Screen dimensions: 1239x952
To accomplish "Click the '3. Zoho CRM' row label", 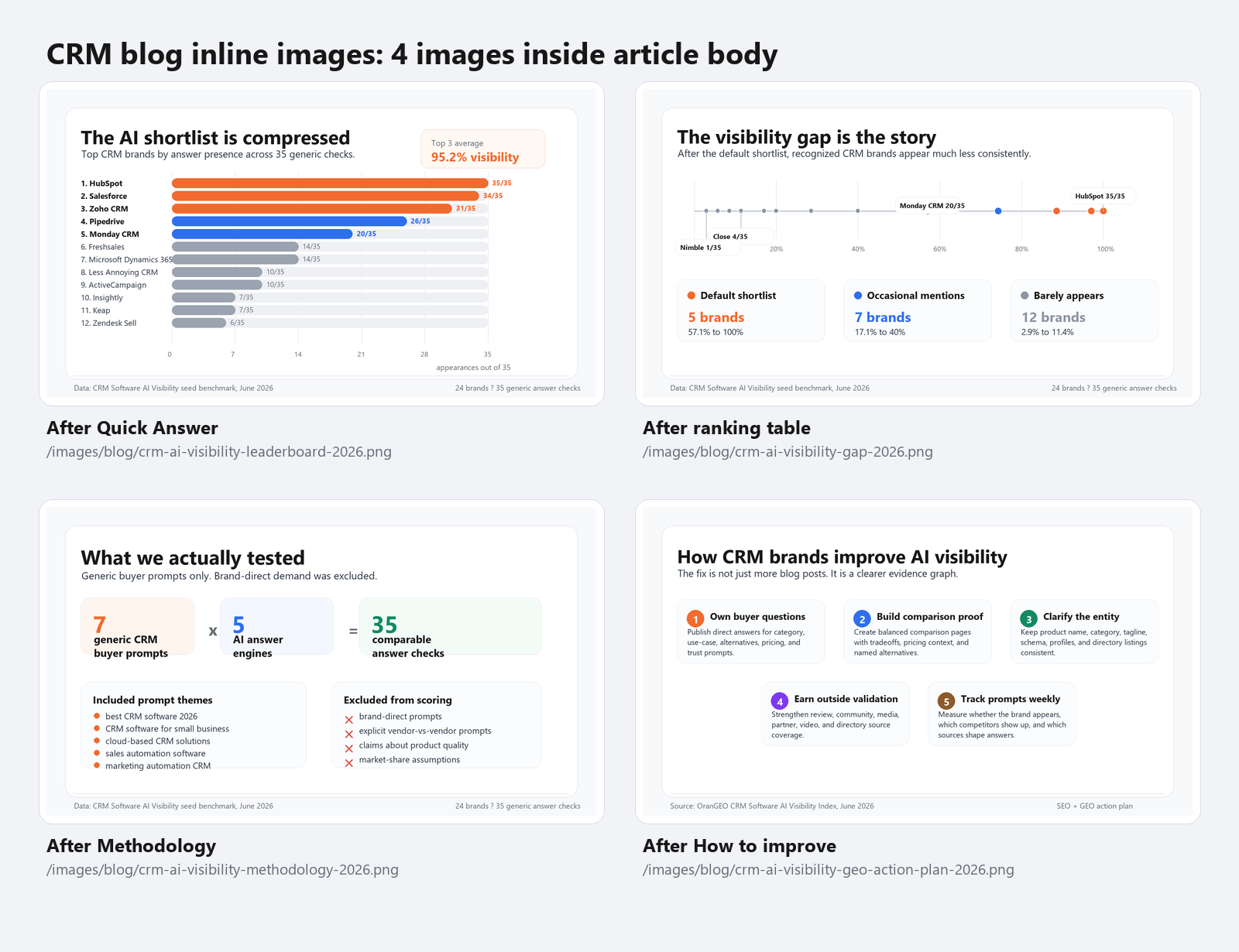I will [105, 209].
